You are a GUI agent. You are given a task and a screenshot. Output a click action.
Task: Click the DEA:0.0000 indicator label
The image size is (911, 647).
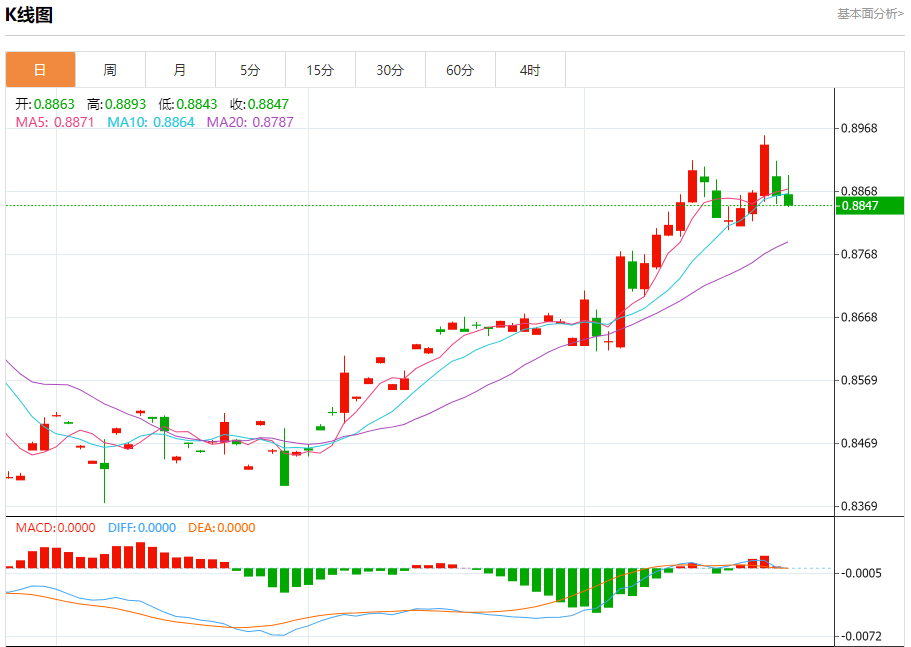[221, 527]
